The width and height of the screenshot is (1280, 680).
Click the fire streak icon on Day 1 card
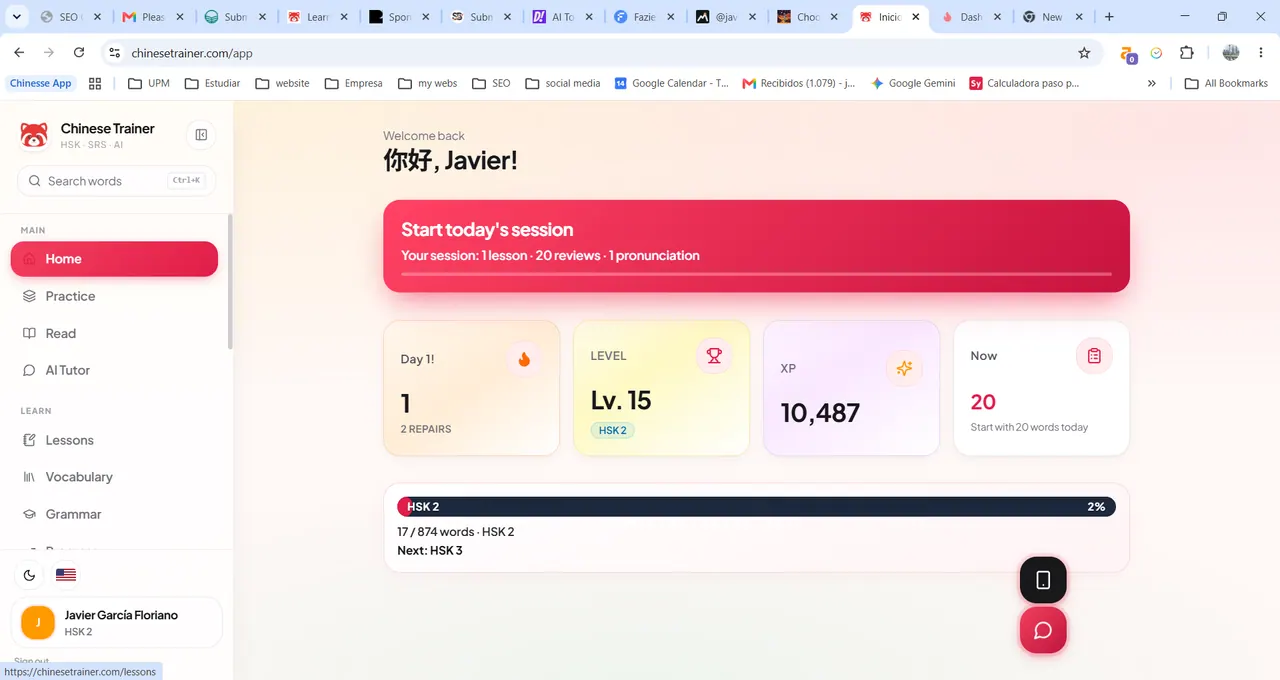click(x=524, y=359)
